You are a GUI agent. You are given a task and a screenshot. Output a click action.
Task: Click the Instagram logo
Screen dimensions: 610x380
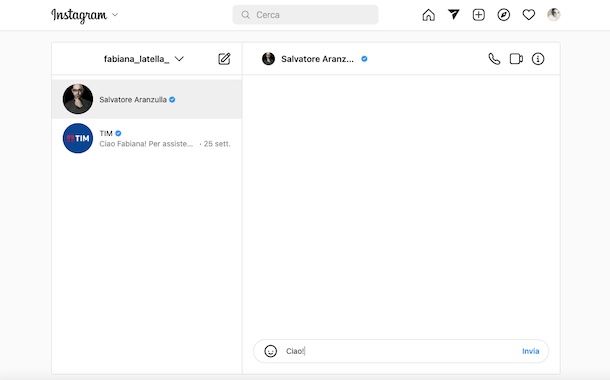tap(79, 15)
